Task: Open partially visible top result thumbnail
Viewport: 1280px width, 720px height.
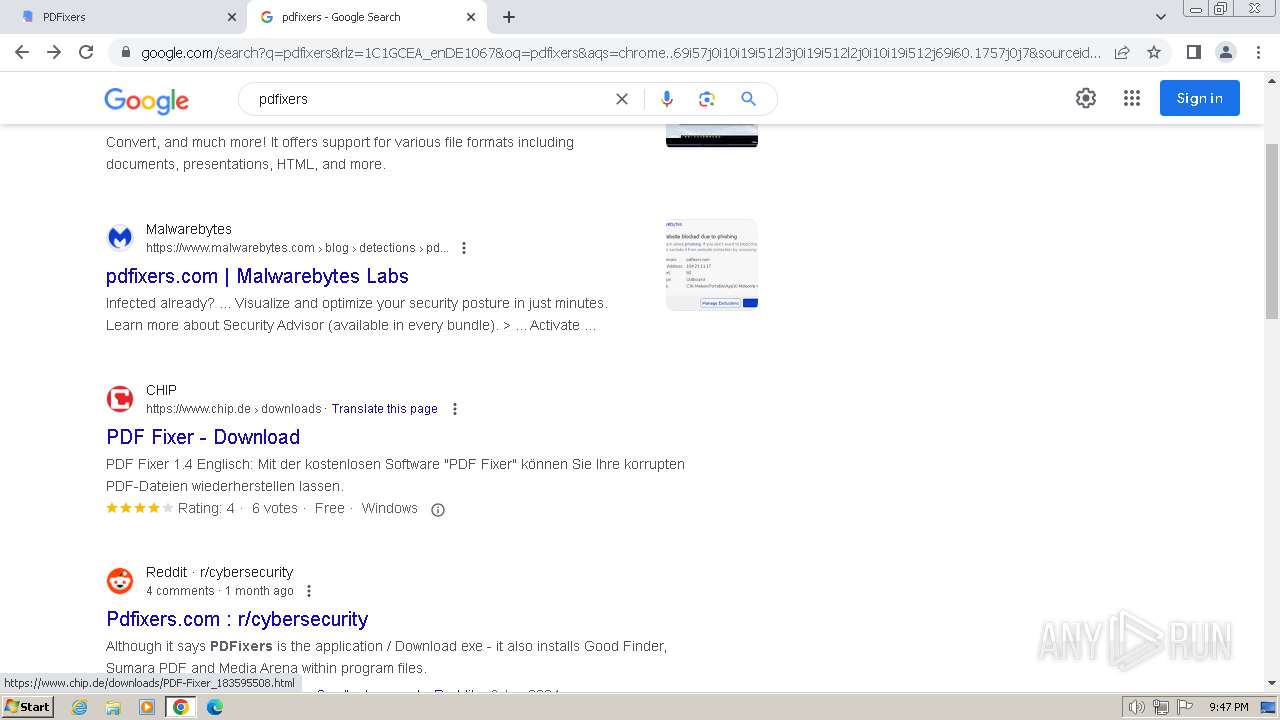Action: pos(712,136)
